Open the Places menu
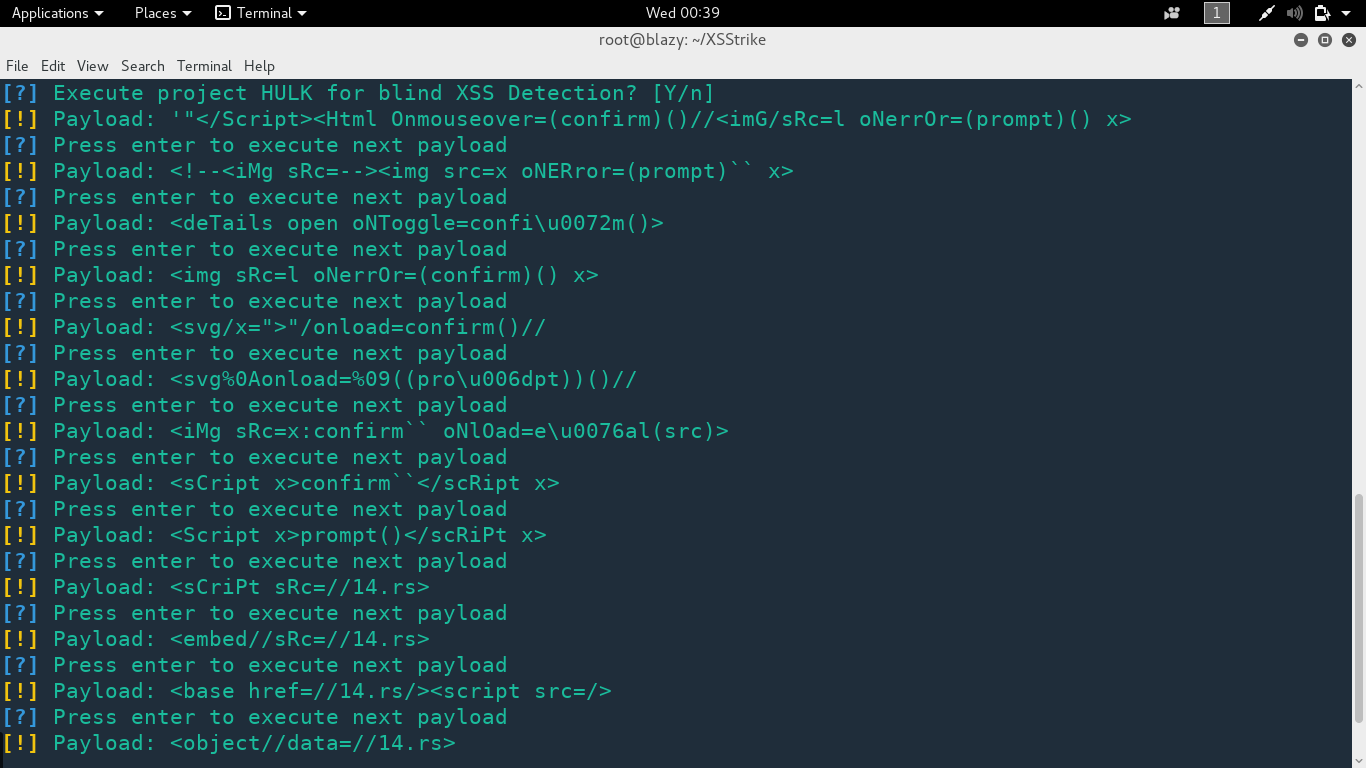The height and width of the screenshot is (768, 1366). click(163, 13)
